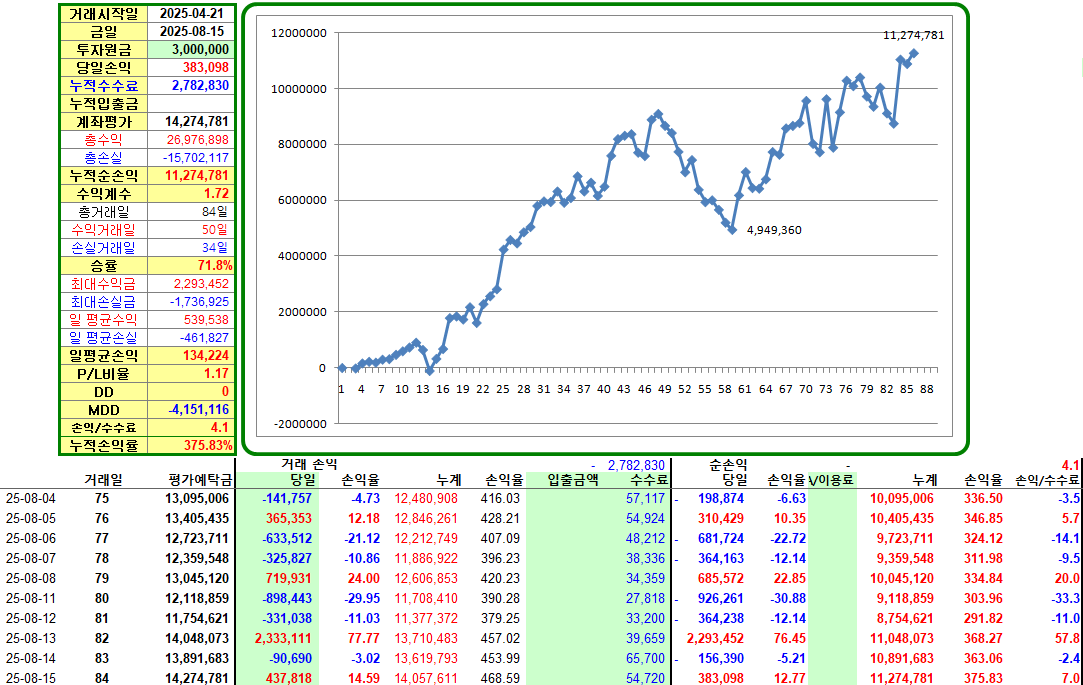Image resolution: width=1083 pixels, height=685 pixels.
Task: Click fee cell 38,336 in 25-08-07 row
Action: click(645, 559)
